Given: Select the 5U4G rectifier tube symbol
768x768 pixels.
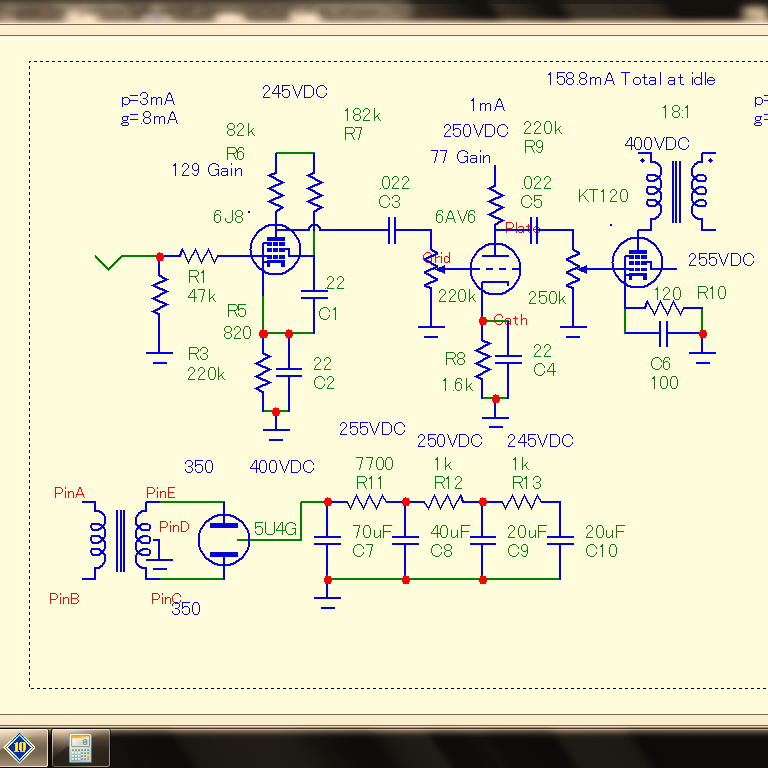Looking at the screenshot, I should (224, 540).
